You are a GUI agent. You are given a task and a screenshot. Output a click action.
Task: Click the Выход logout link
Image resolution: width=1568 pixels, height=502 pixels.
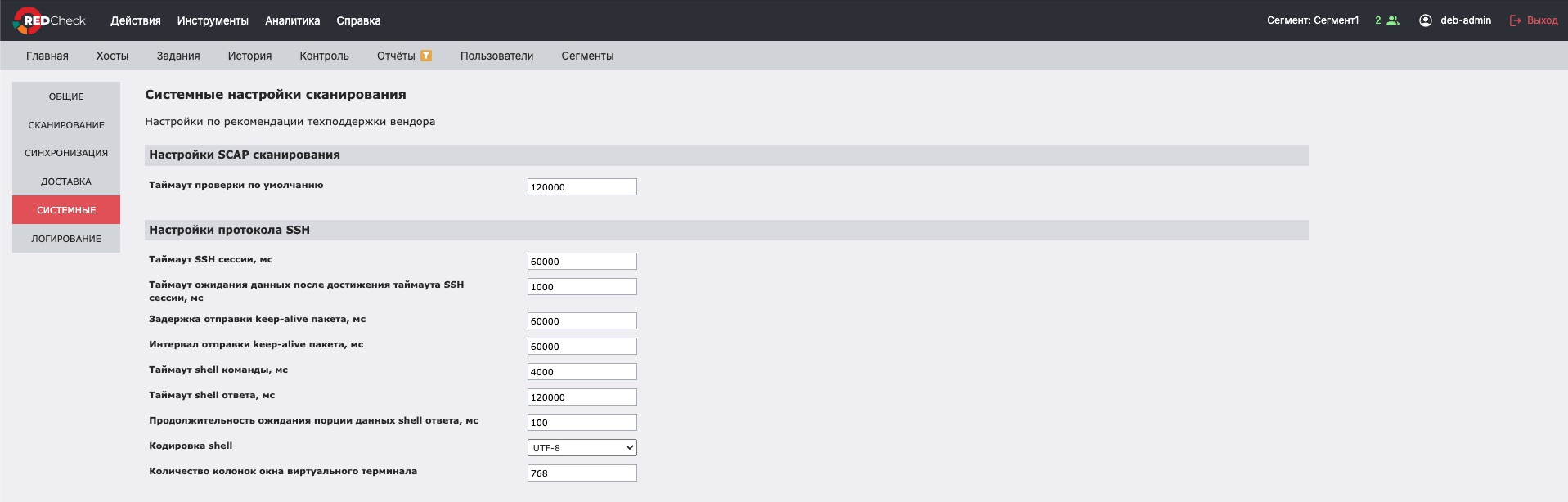click(1543, 20)
